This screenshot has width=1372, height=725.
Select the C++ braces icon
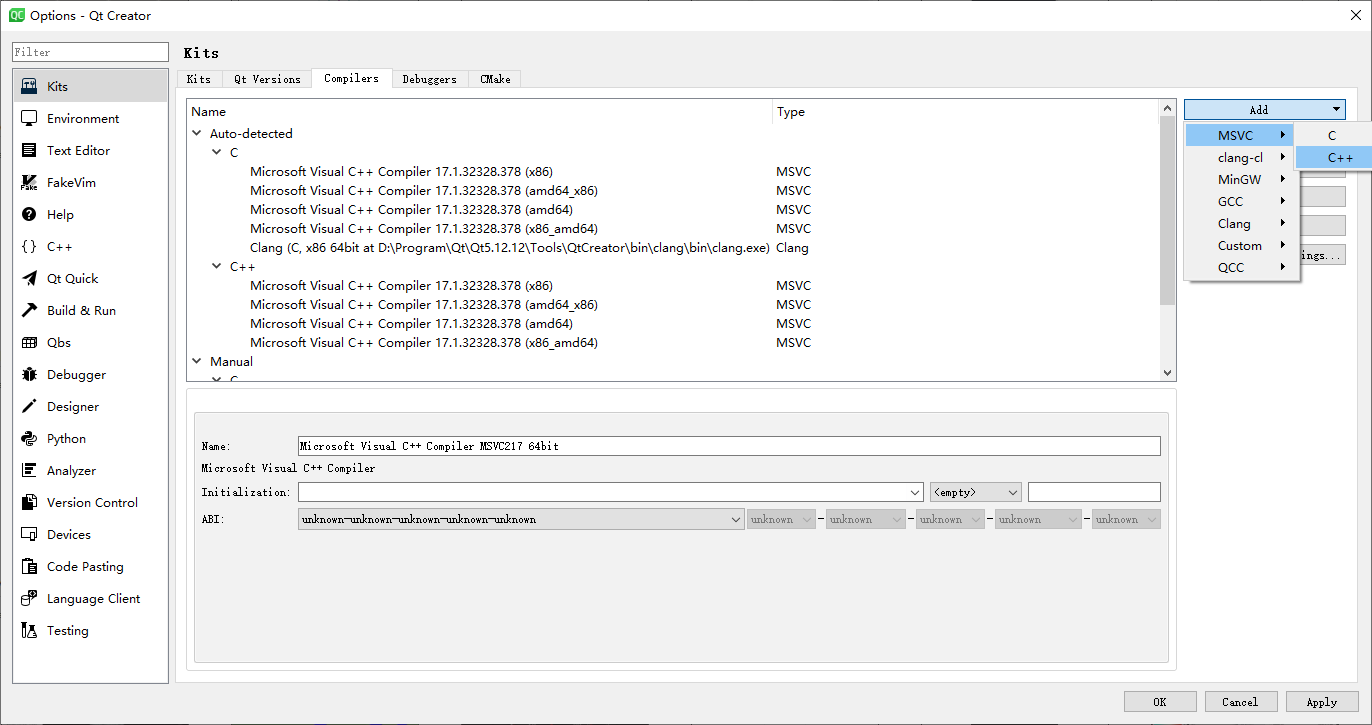point(29,246)
